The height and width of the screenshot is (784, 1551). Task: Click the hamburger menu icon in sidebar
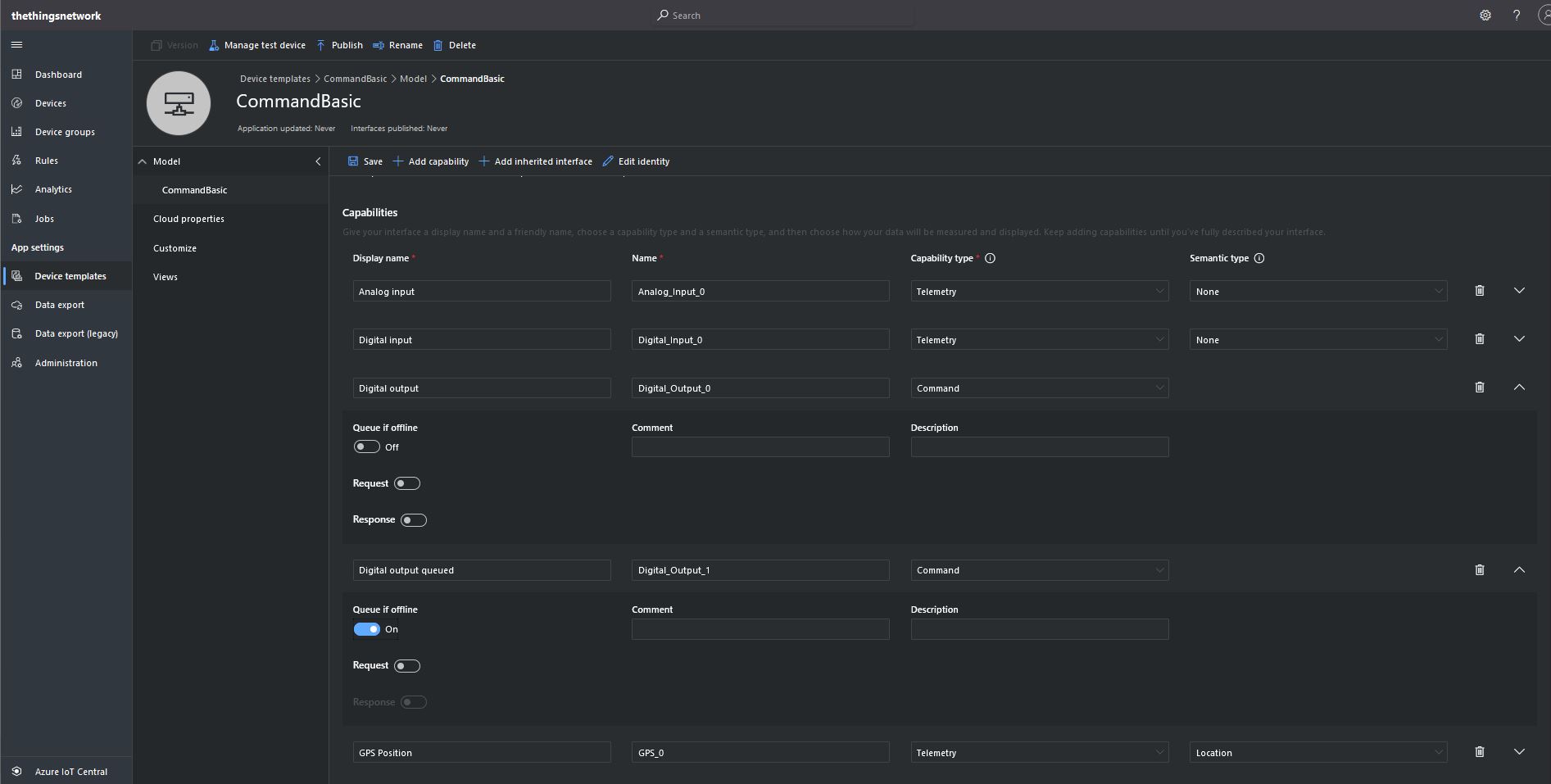coord(16,45)
